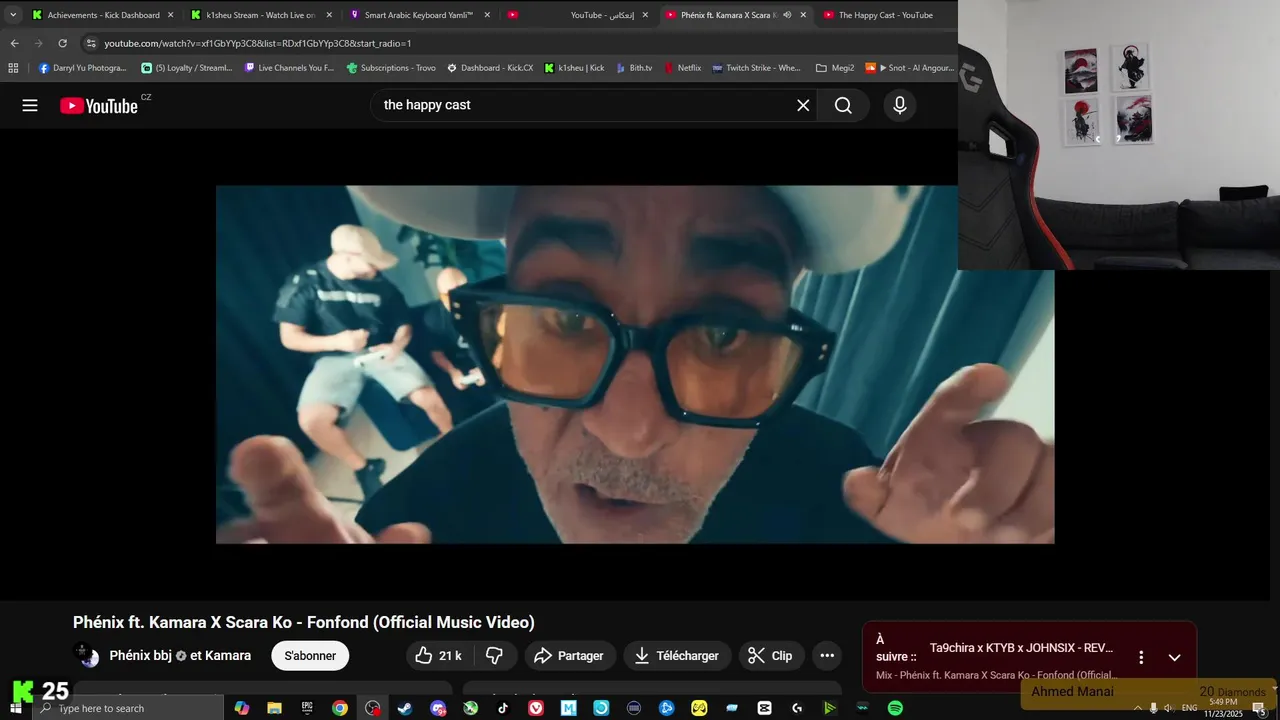Open File Explorer from the taskbar
This screenshot has height=720, width=1280.
pyautogui.click(x=274, y=708)
